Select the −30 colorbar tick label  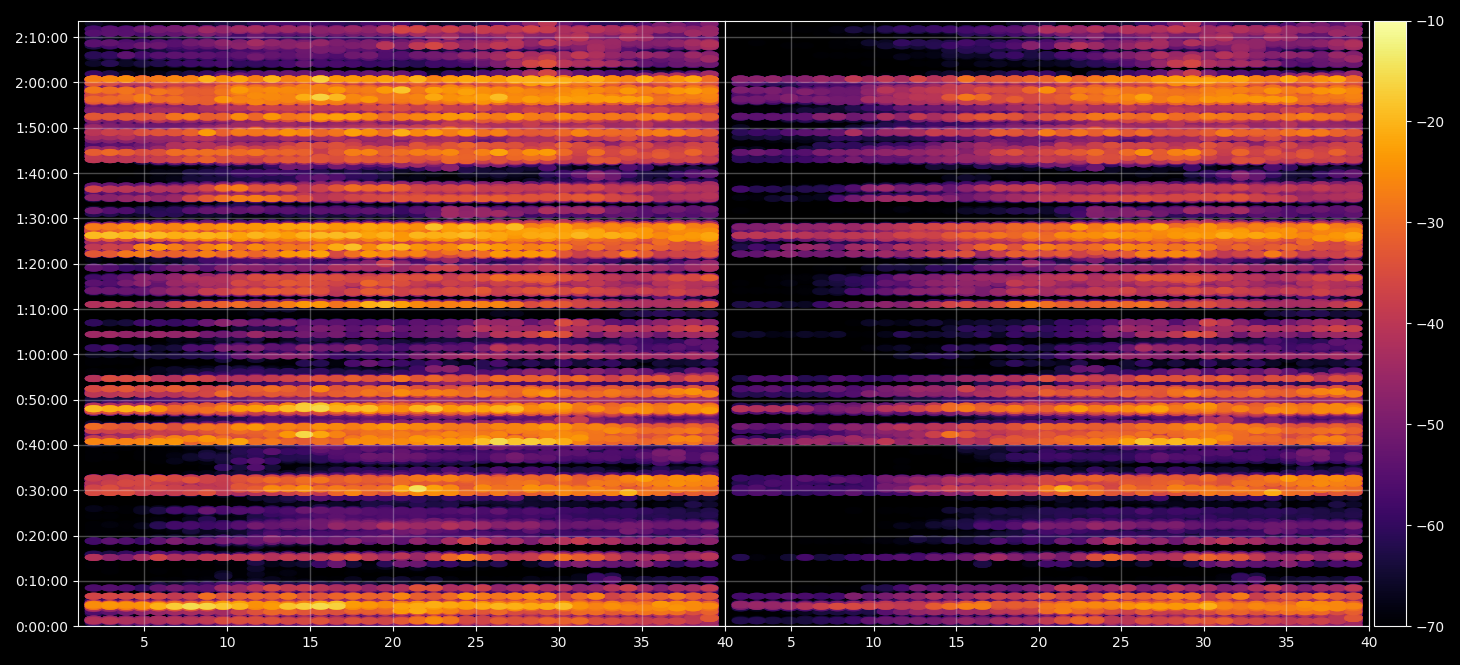click(1429, 223)
